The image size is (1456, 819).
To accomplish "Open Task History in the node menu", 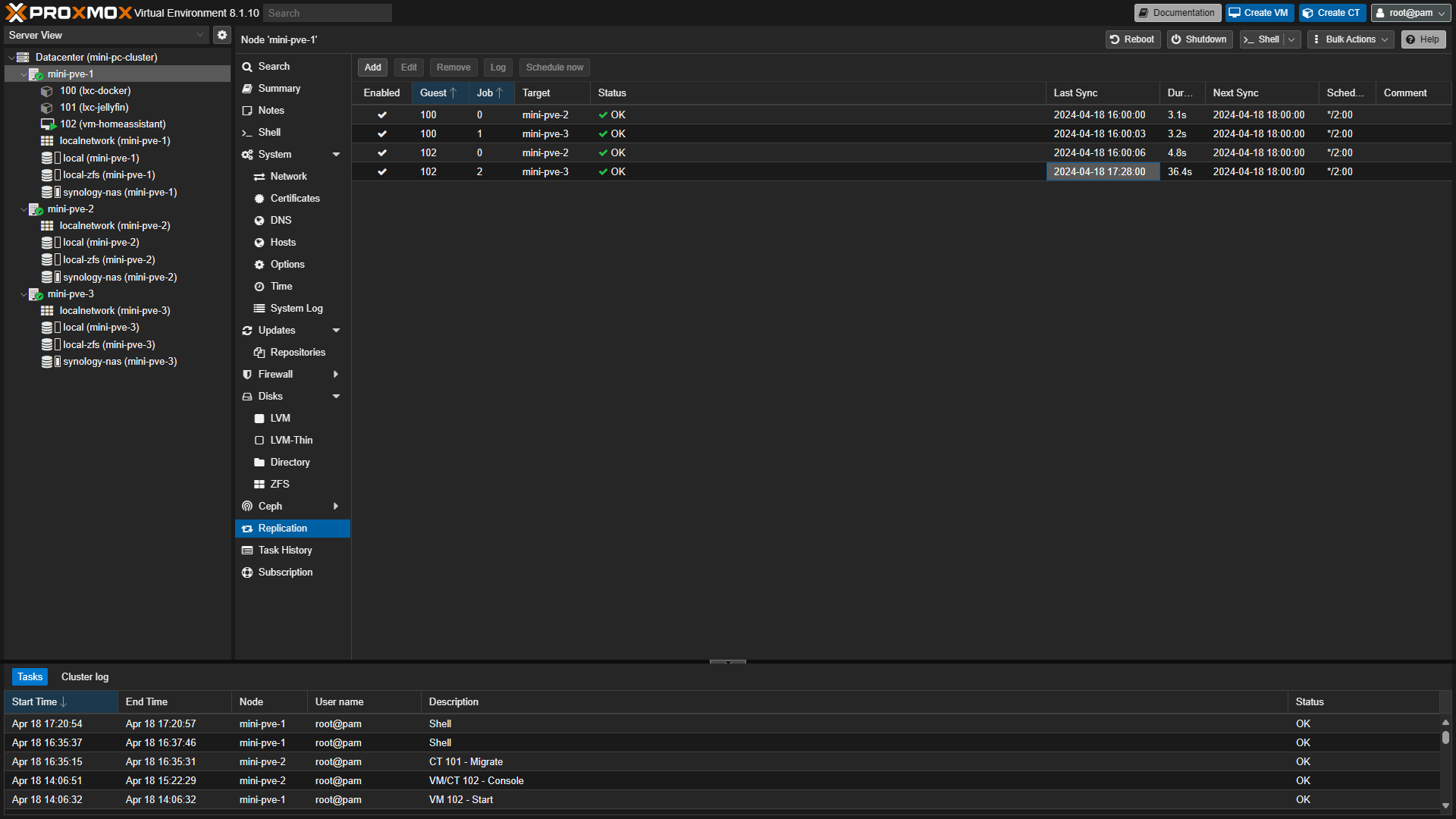I will 284,551.
